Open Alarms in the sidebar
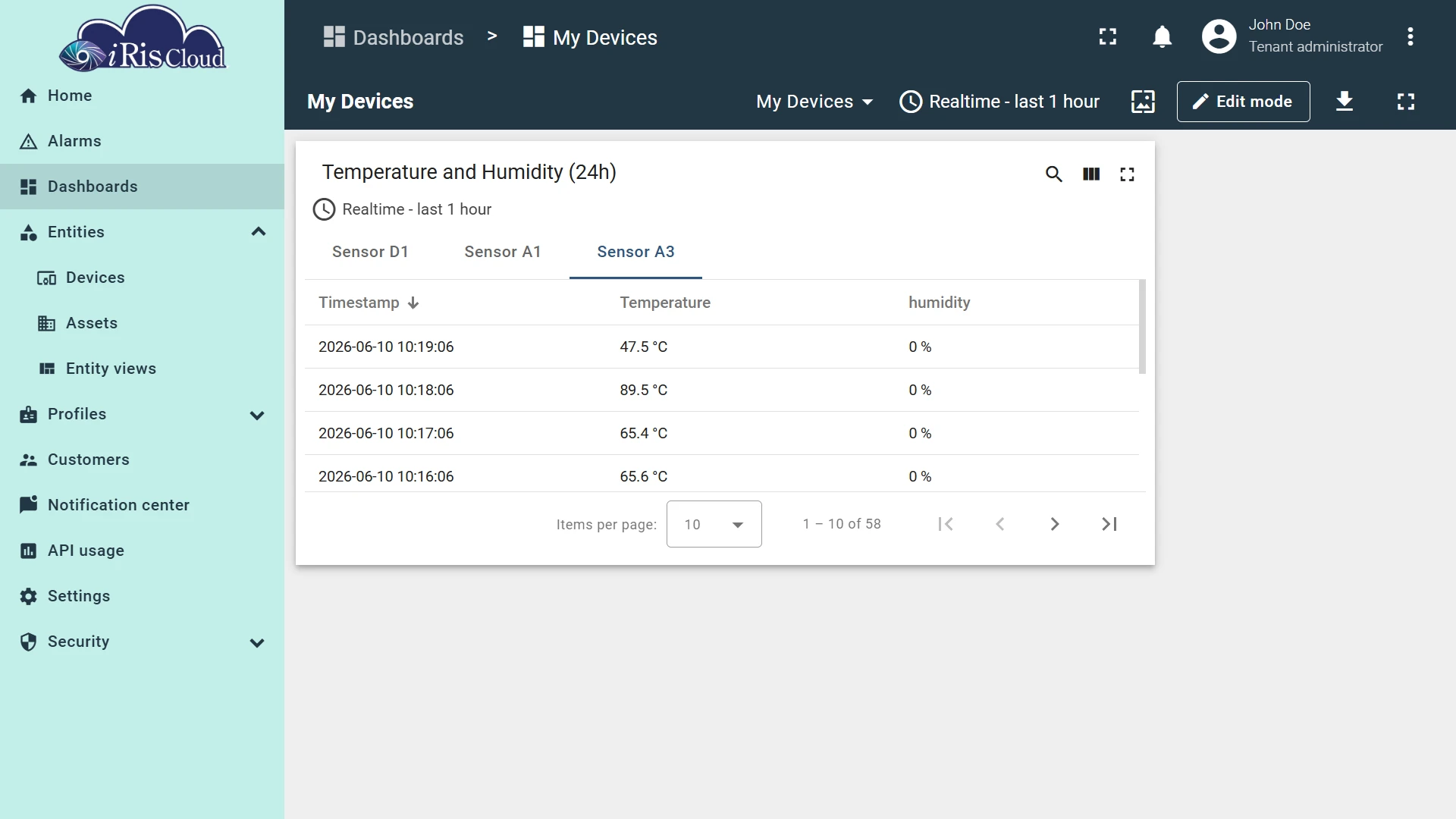The height and width of the screenshot is (819, 1456). [x=142, y=141]
